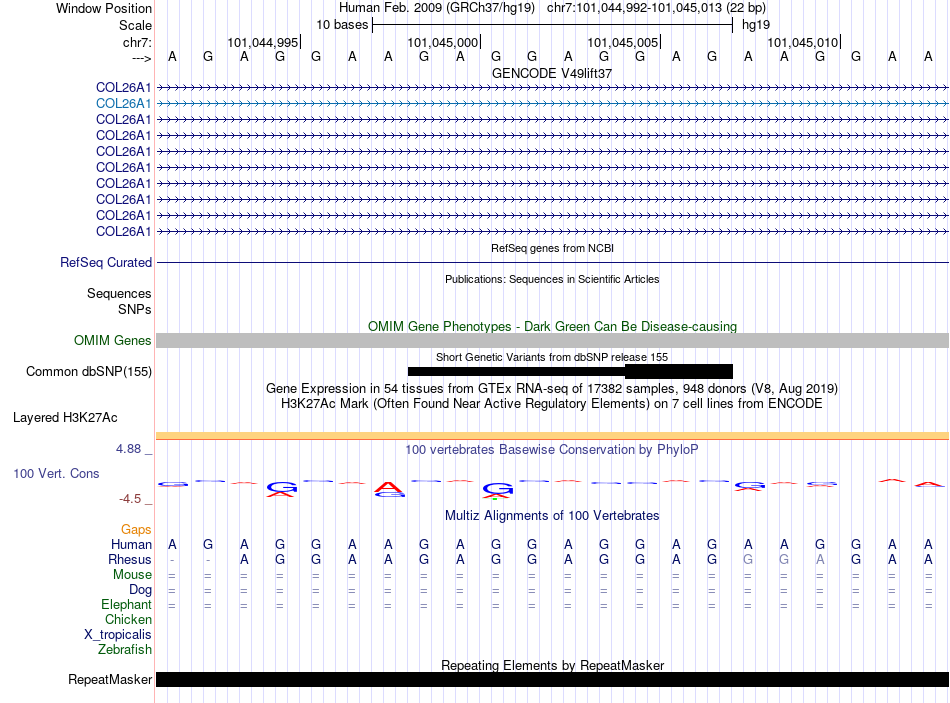The image size is (950, 703).
Task: Click the Window Position label
Action: 104,8
